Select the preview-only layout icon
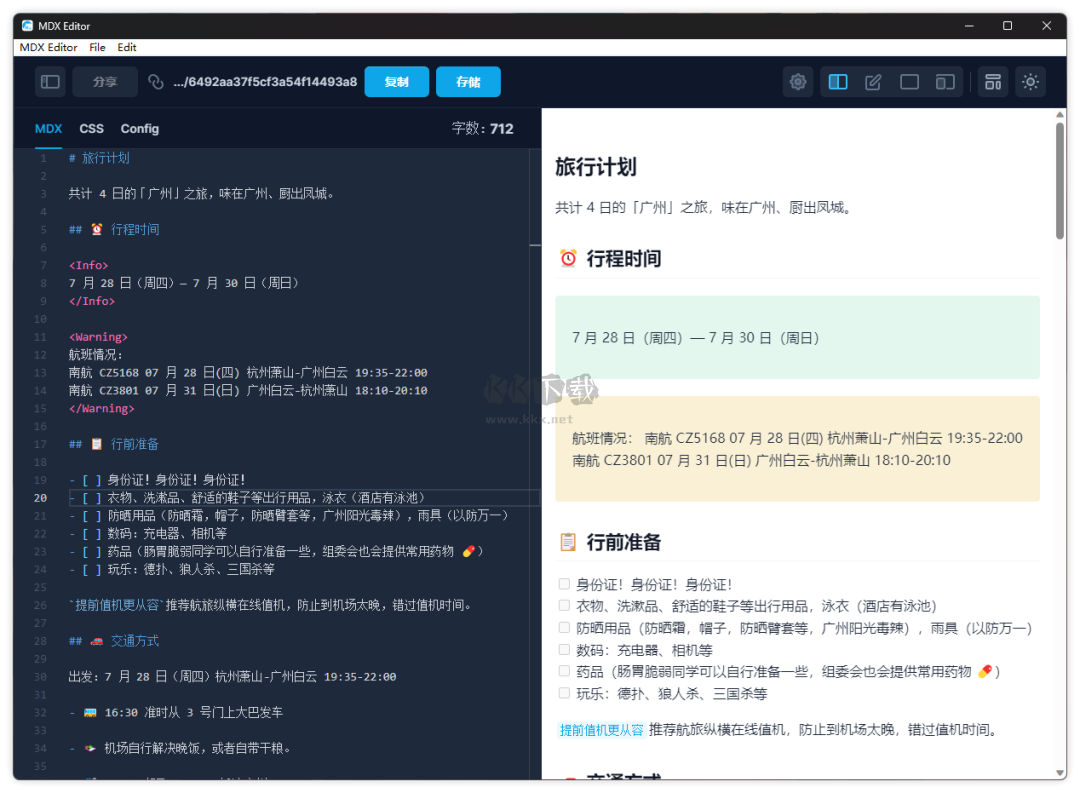Screen dimensions: 1080x793 pos(909,82)
